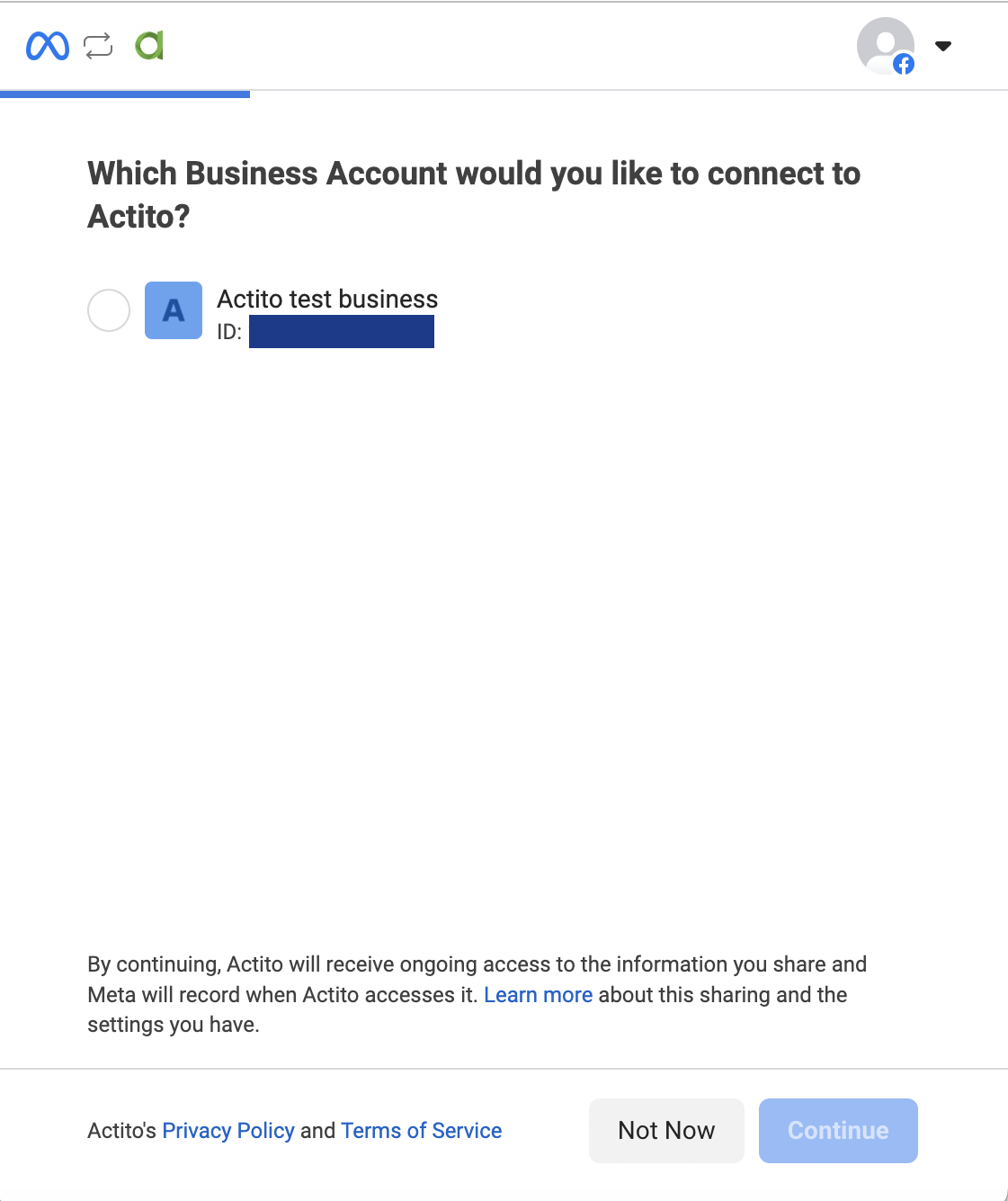
Task: Open the Learn more link
Action: (x=538, y=994)
